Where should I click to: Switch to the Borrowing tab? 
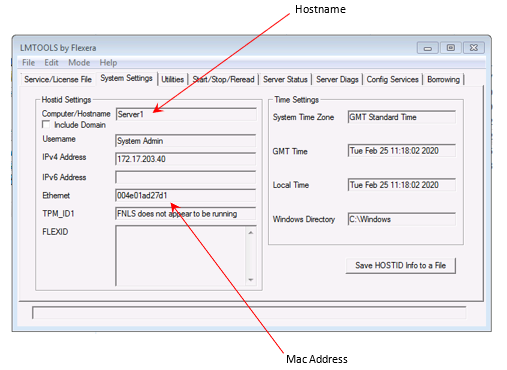pos(443,79)
